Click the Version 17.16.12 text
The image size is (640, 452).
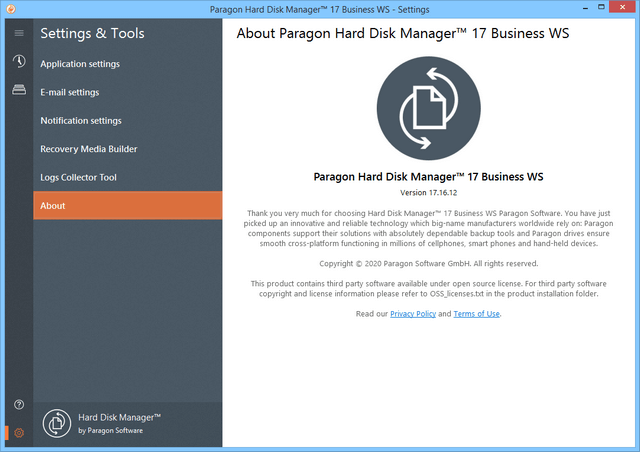tap(429, 193)
